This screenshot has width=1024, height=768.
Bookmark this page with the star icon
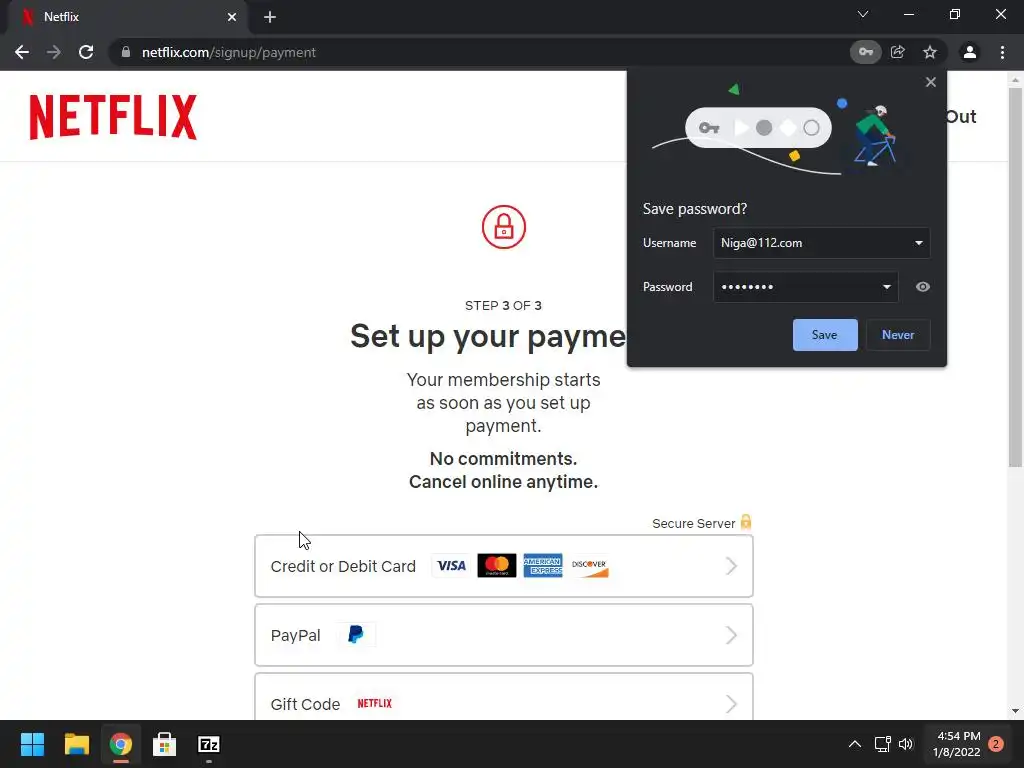930,52
